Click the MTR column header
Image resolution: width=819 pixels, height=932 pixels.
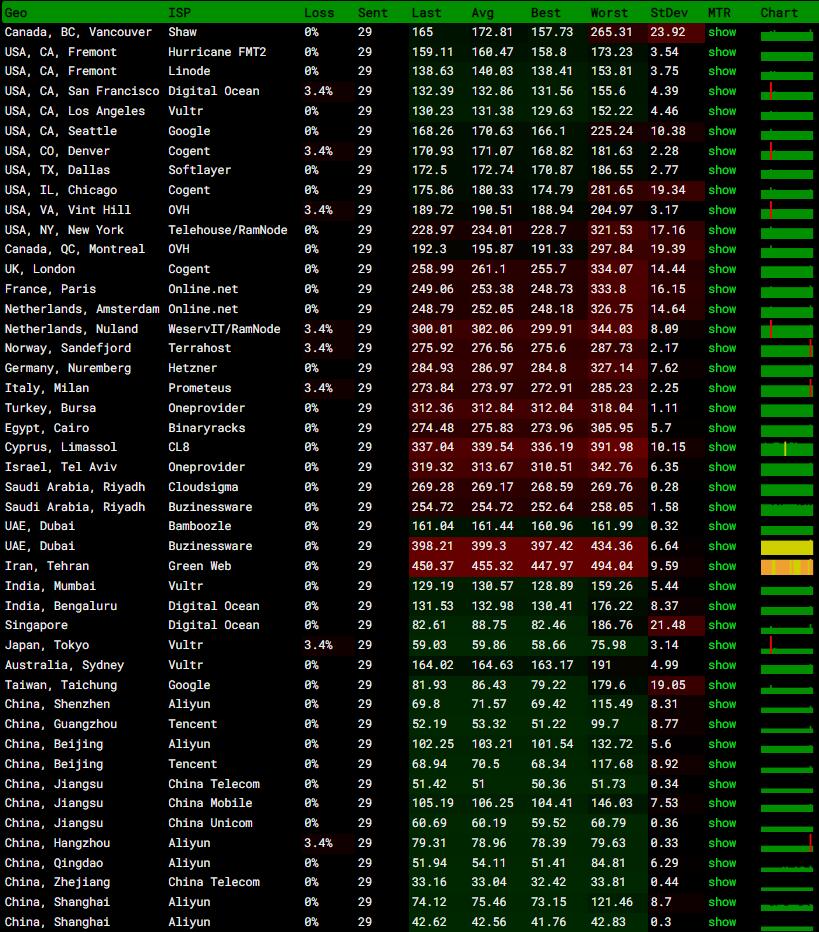(719, 12)
